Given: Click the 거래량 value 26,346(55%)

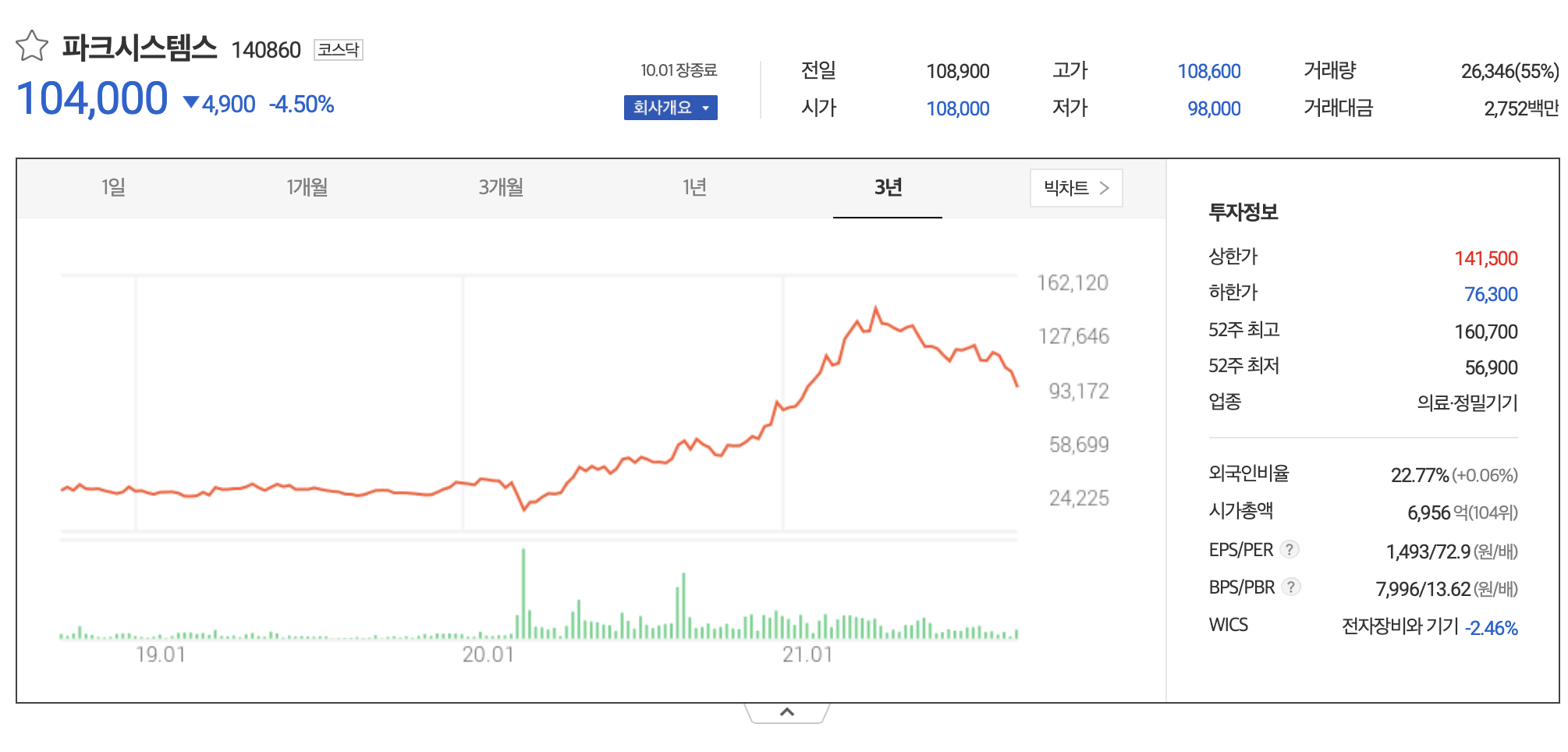Looking at the screenshot, I should (x=1509, y=71).
